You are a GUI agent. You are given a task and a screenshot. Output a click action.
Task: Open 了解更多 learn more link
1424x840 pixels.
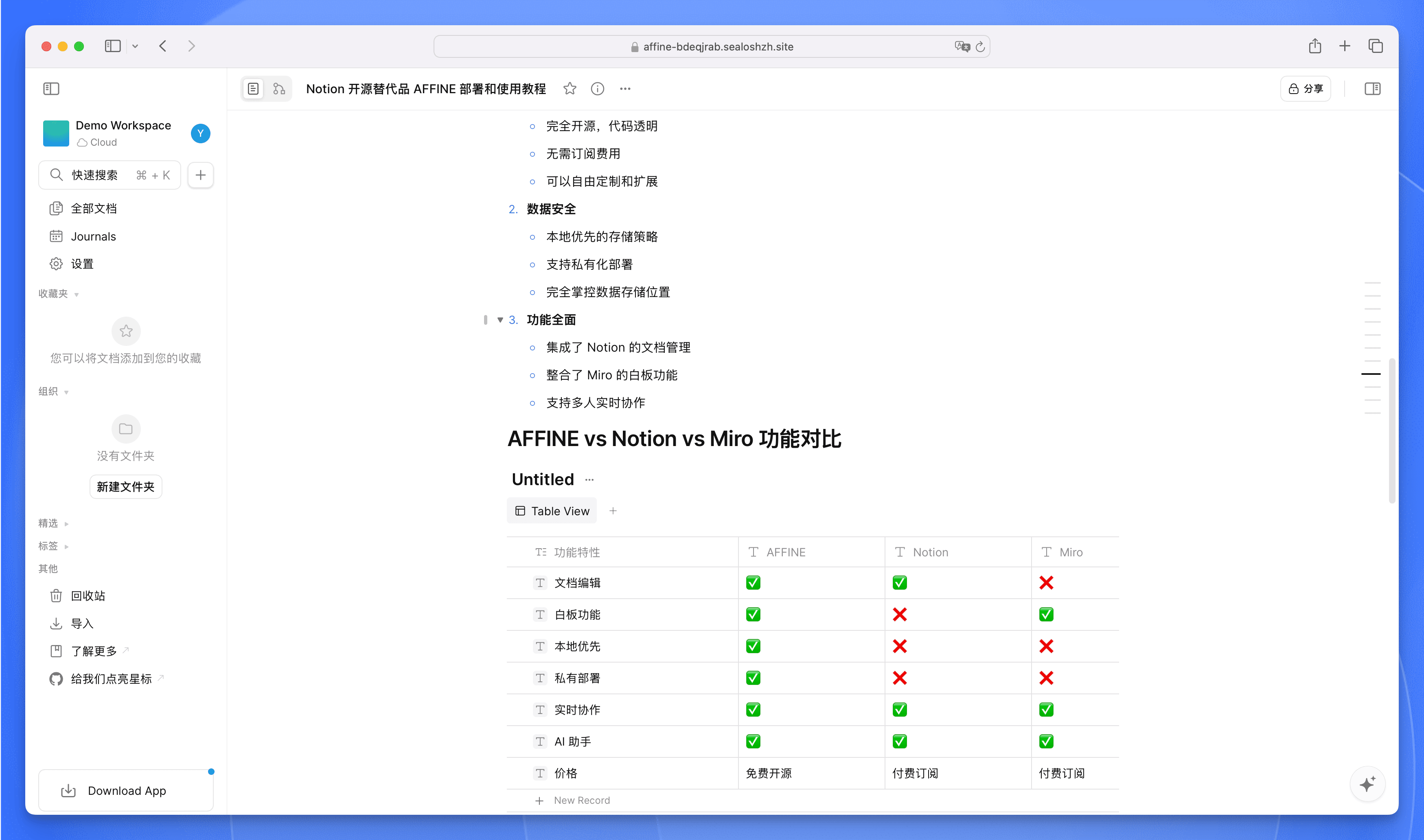click(126, 651)
